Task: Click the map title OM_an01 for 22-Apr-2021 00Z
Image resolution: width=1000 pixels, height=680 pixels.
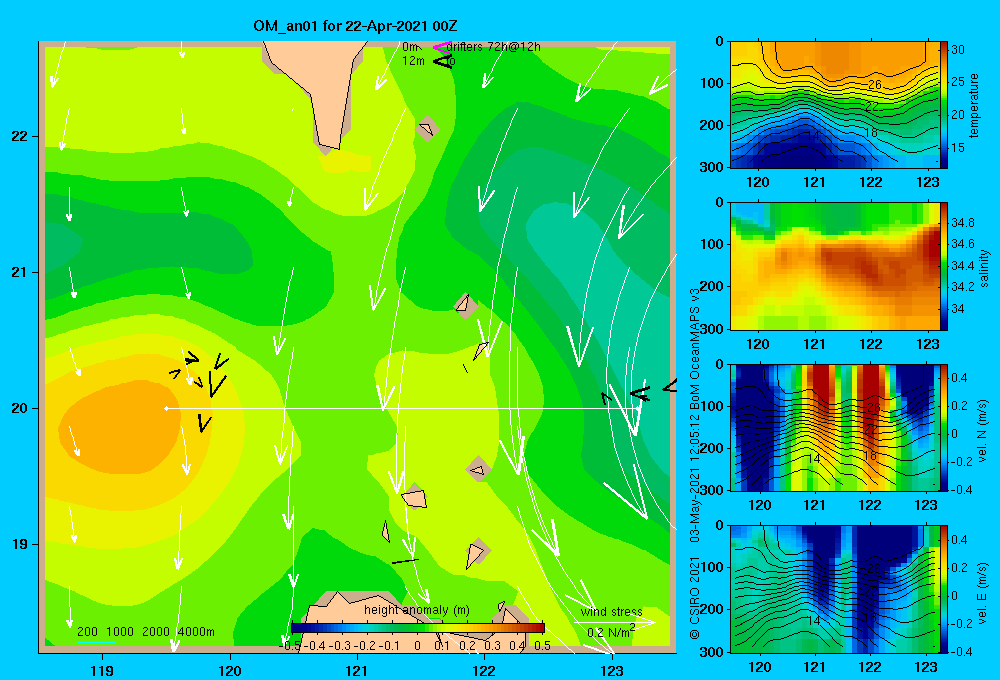Action: pos(355,26)
